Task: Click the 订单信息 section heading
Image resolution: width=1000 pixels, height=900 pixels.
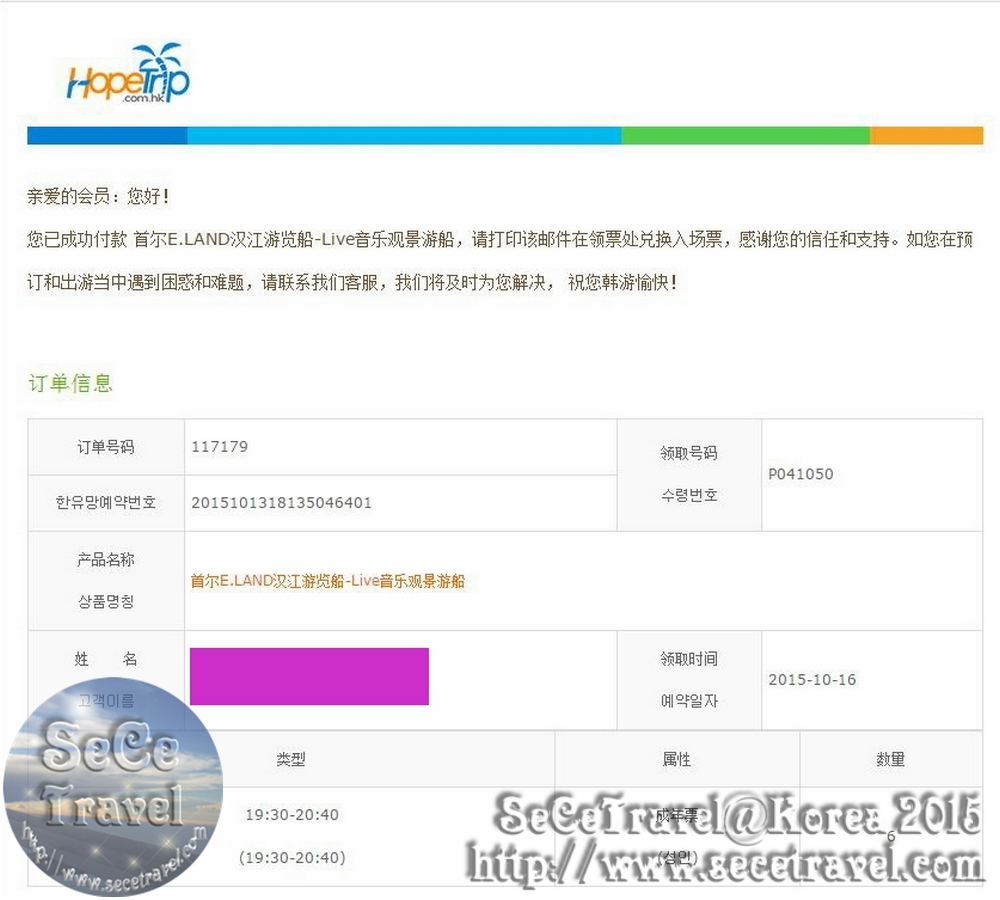Action: click(x=70, y=383)
